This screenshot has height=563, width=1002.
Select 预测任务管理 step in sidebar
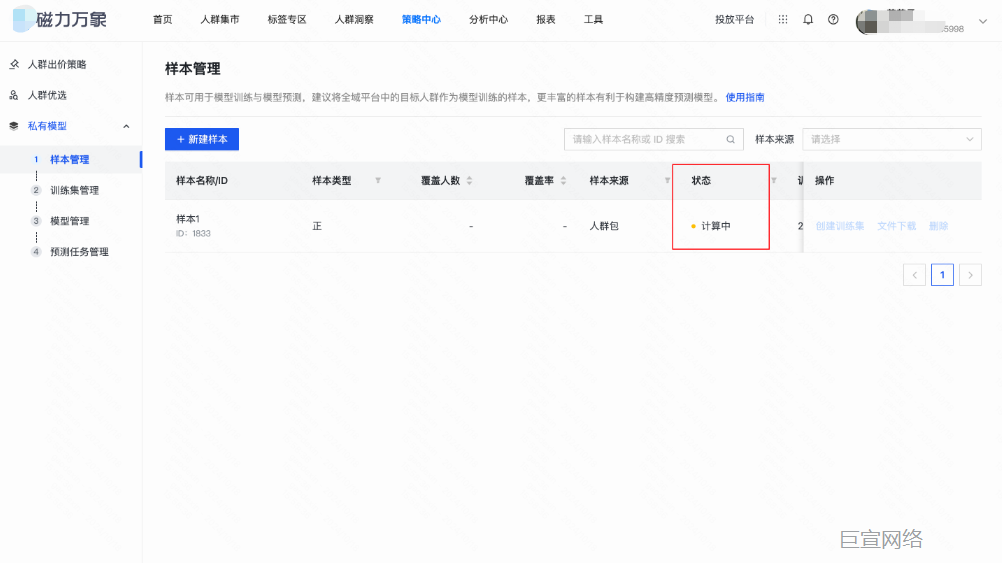[x=79, y=251]
